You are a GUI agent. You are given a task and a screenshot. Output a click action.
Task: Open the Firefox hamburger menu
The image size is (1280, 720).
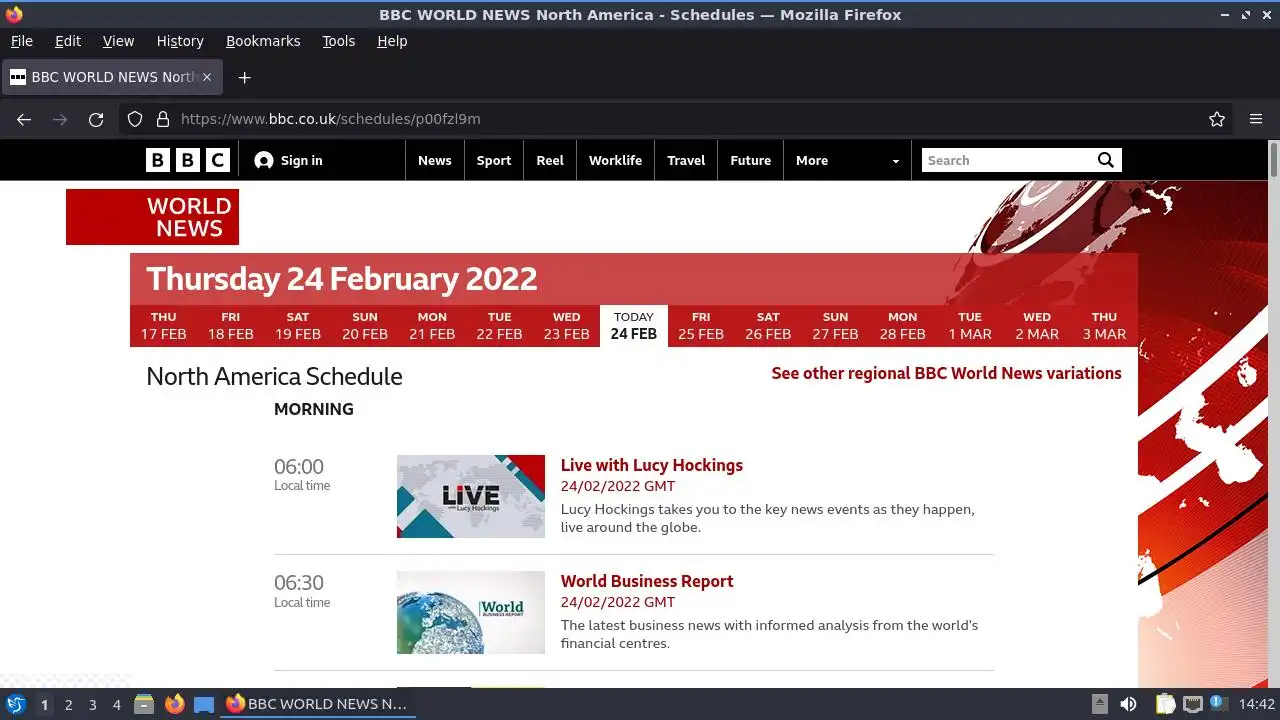pos(1256,119)
